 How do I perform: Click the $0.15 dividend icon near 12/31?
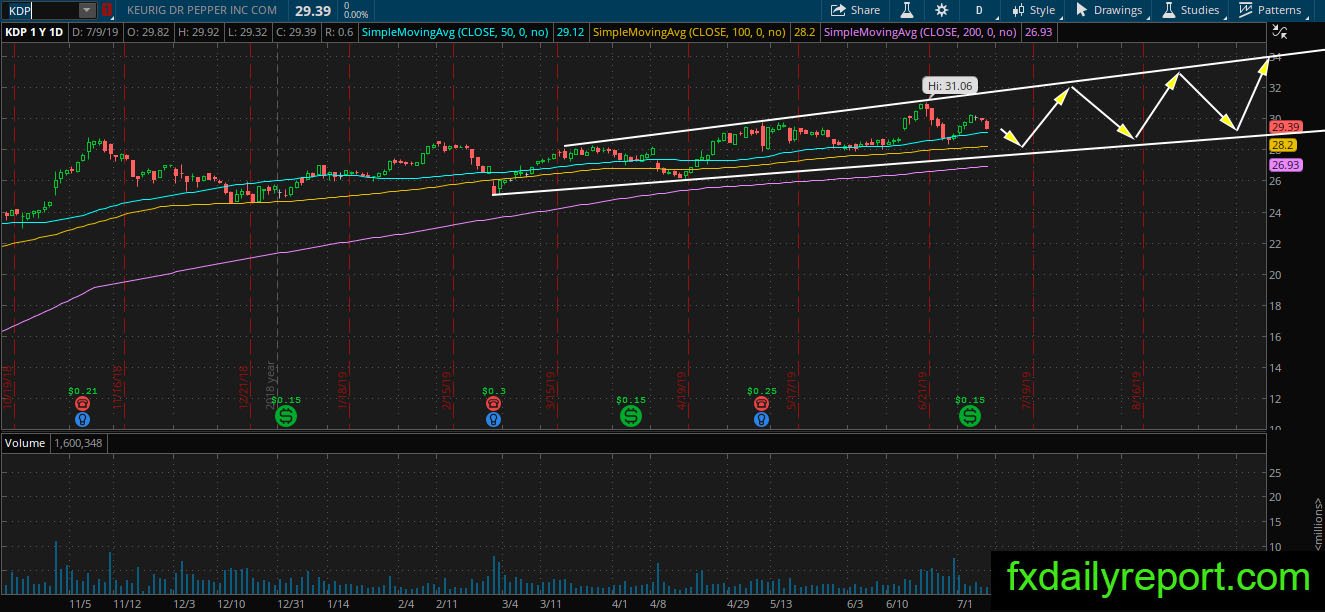pyautogui.click(x=286, y=415)
